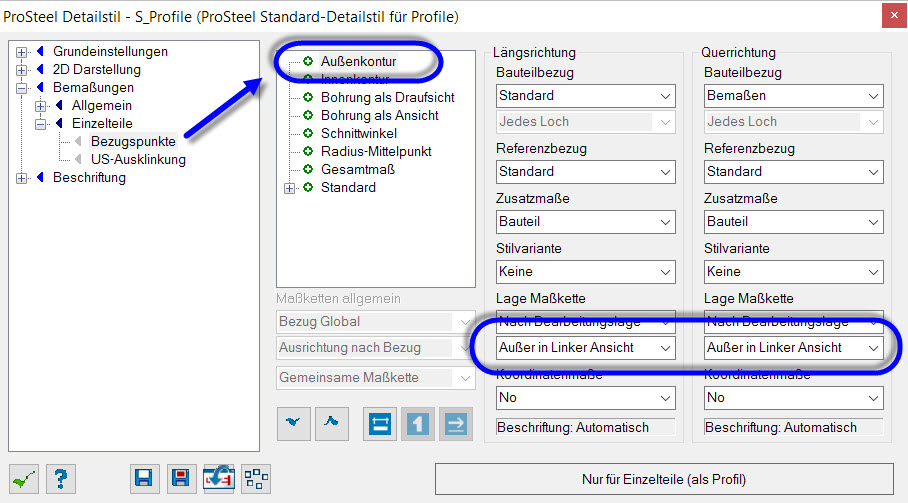Click 'Nur für Einzelteile (als Profil)' button
This screenshot has height=503, width=908.
click(664, 479)
